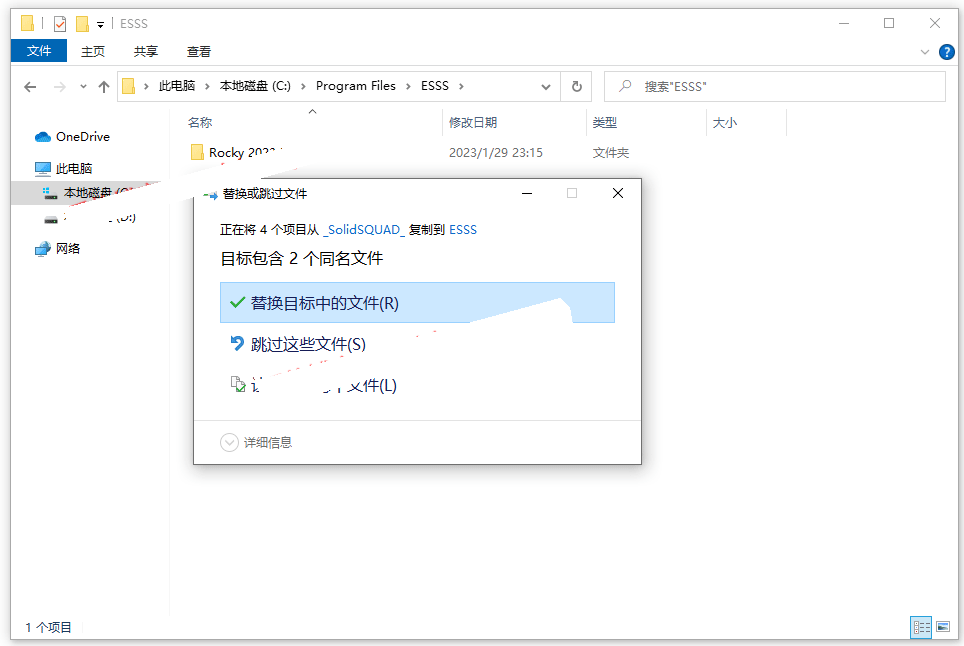Click the Rocky folder icon

[197, 152]
